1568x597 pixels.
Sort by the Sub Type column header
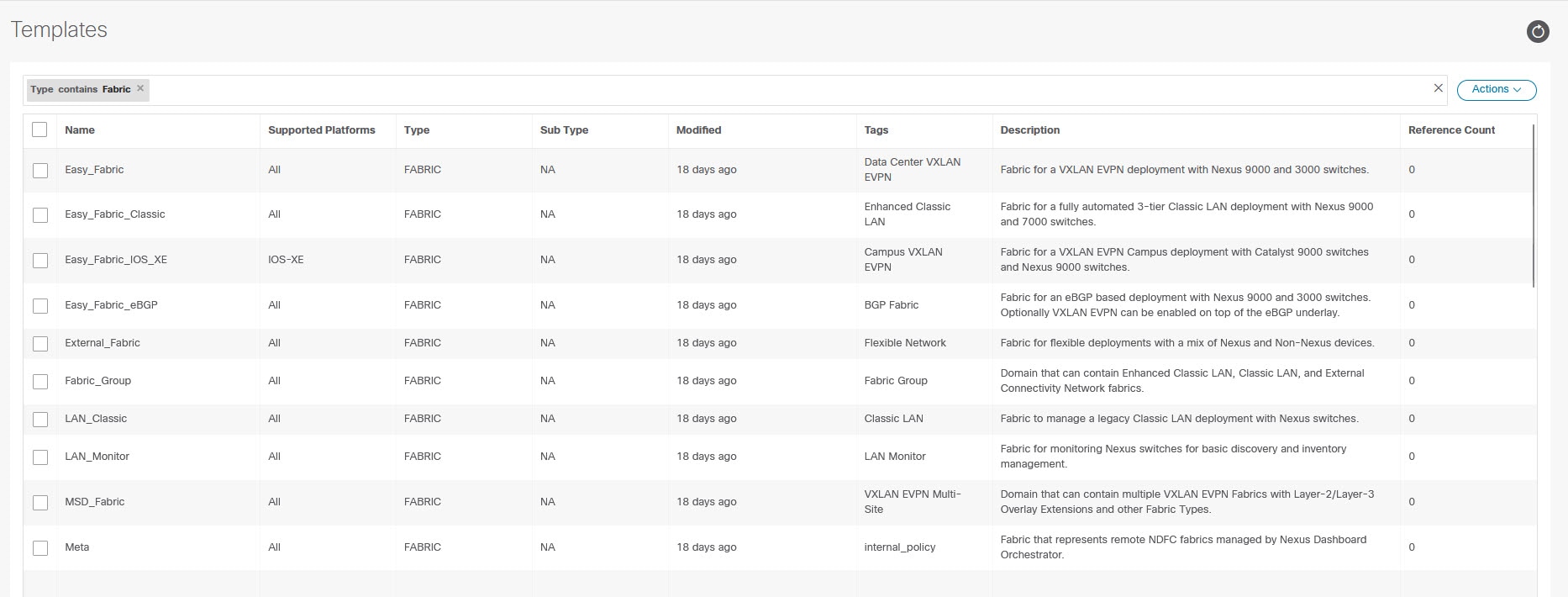[x=564, y=130]
